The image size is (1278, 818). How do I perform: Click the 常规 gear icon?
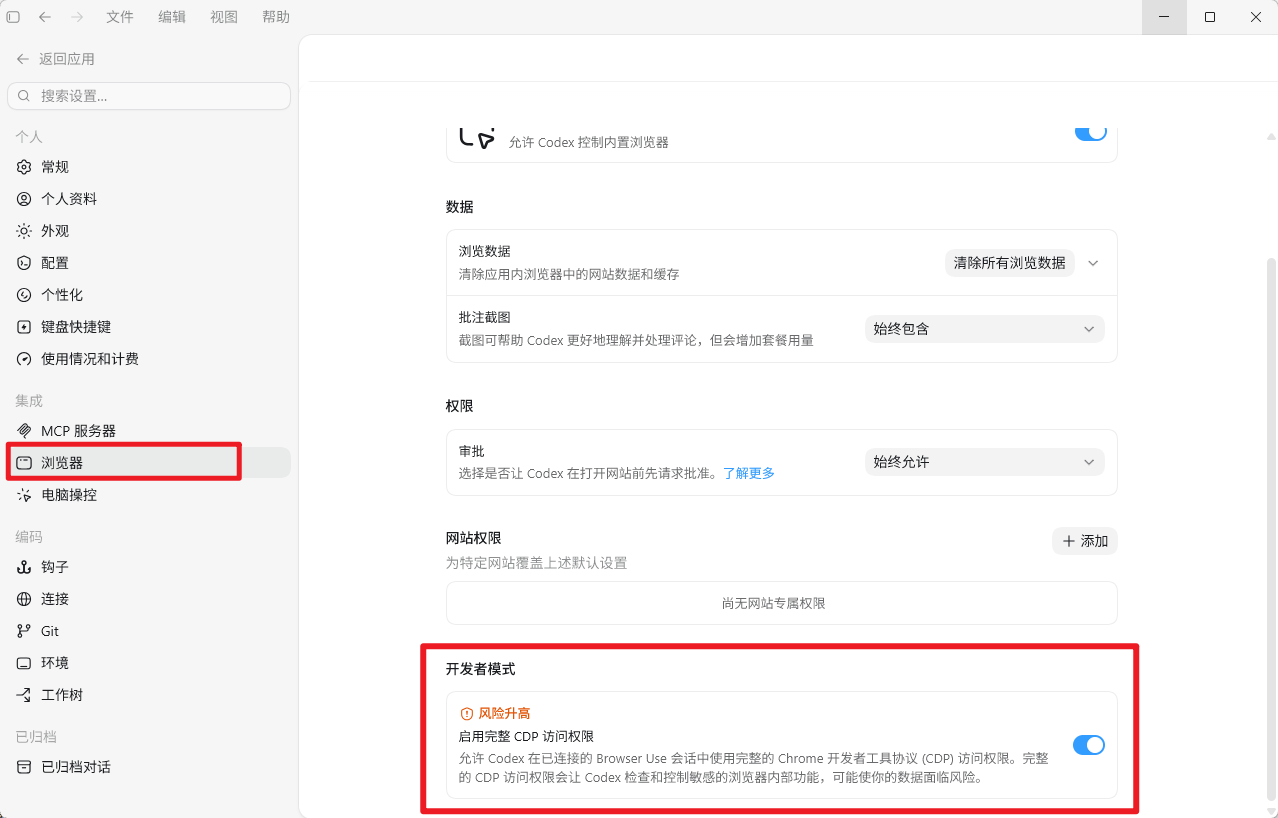(x=24, y=167)
